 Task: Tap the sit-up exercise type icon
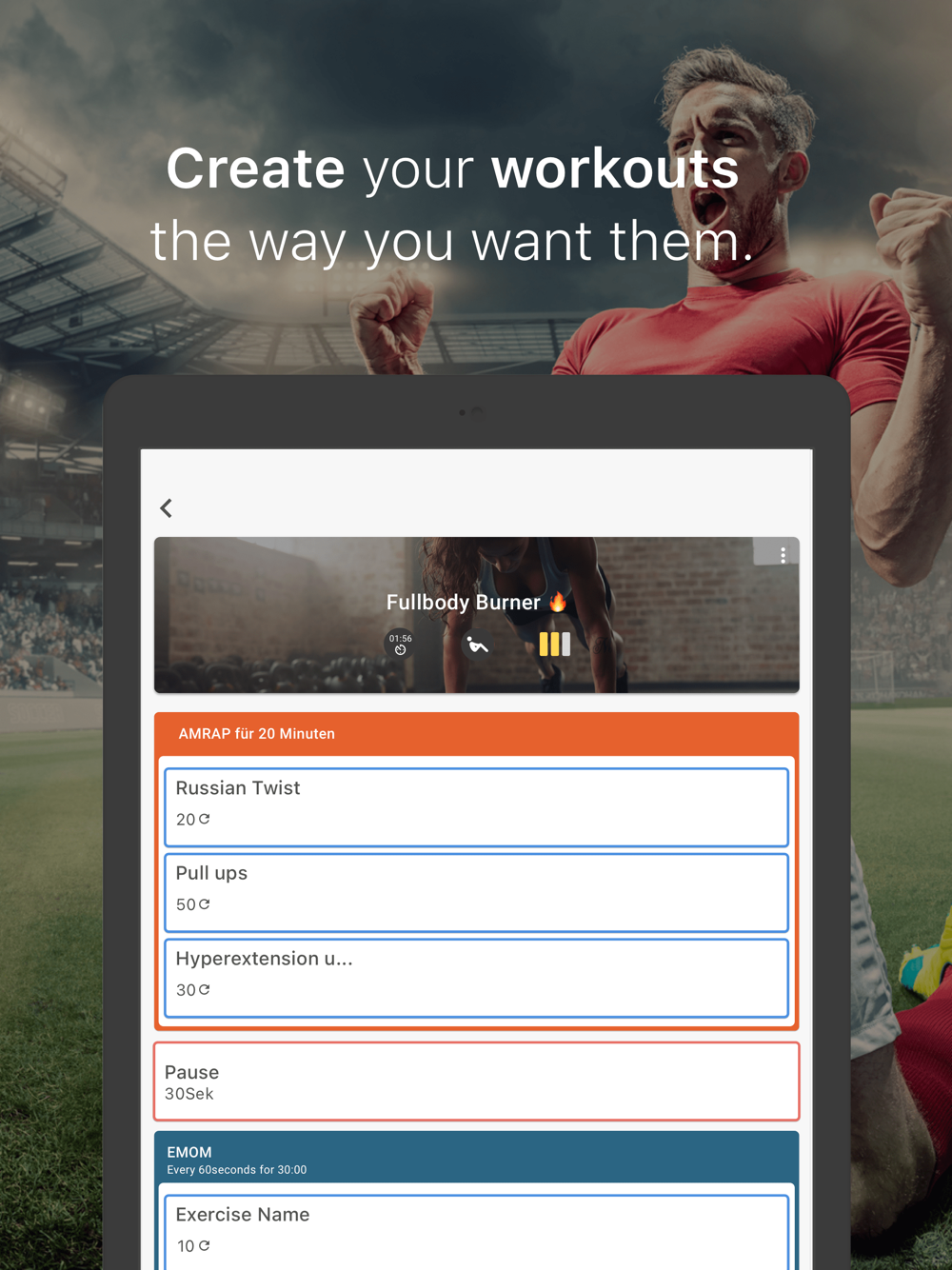(x=477, y=645)
